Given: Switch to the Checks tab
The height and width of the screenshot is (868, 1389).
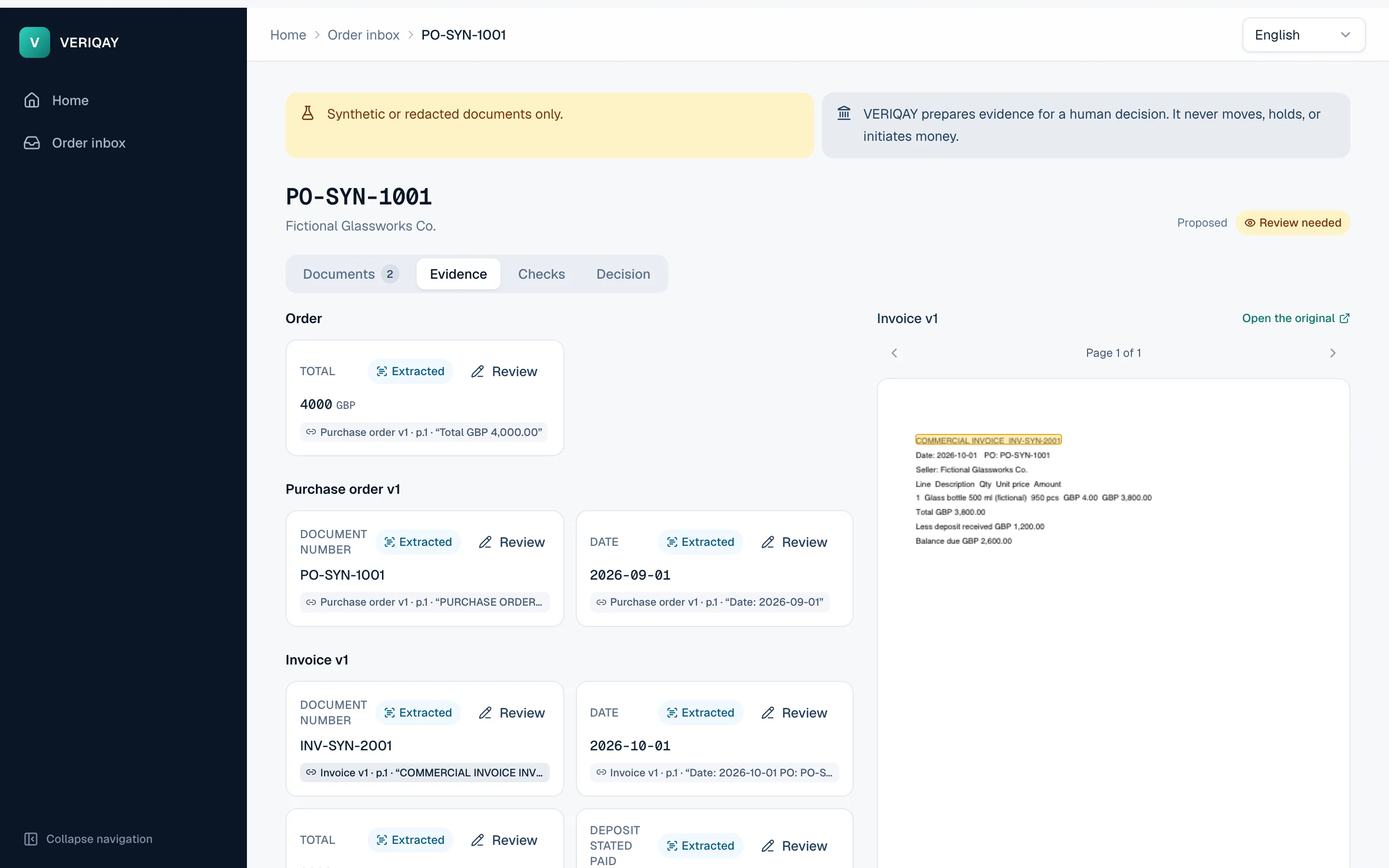Looking at the screenshot, I should [x=541, y=274].
